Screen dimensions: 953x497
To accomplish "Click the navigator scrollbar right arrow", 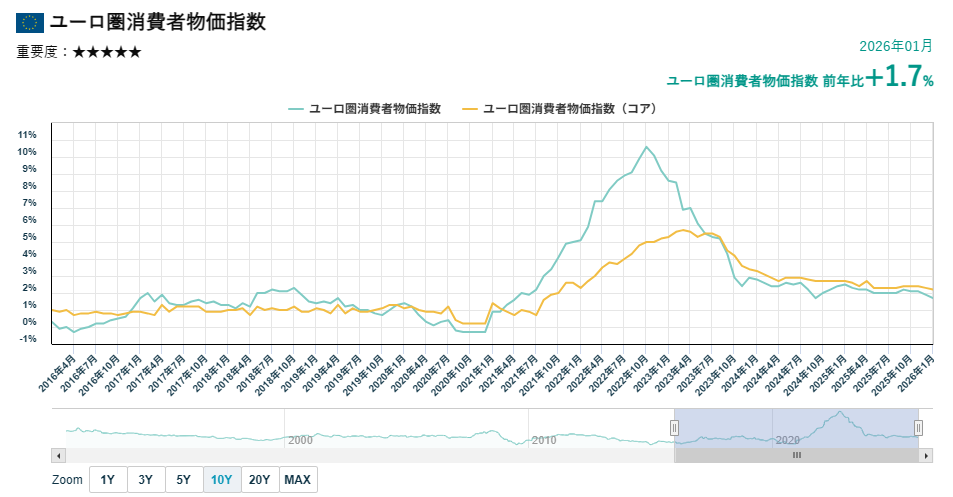I will pos(926,455).
